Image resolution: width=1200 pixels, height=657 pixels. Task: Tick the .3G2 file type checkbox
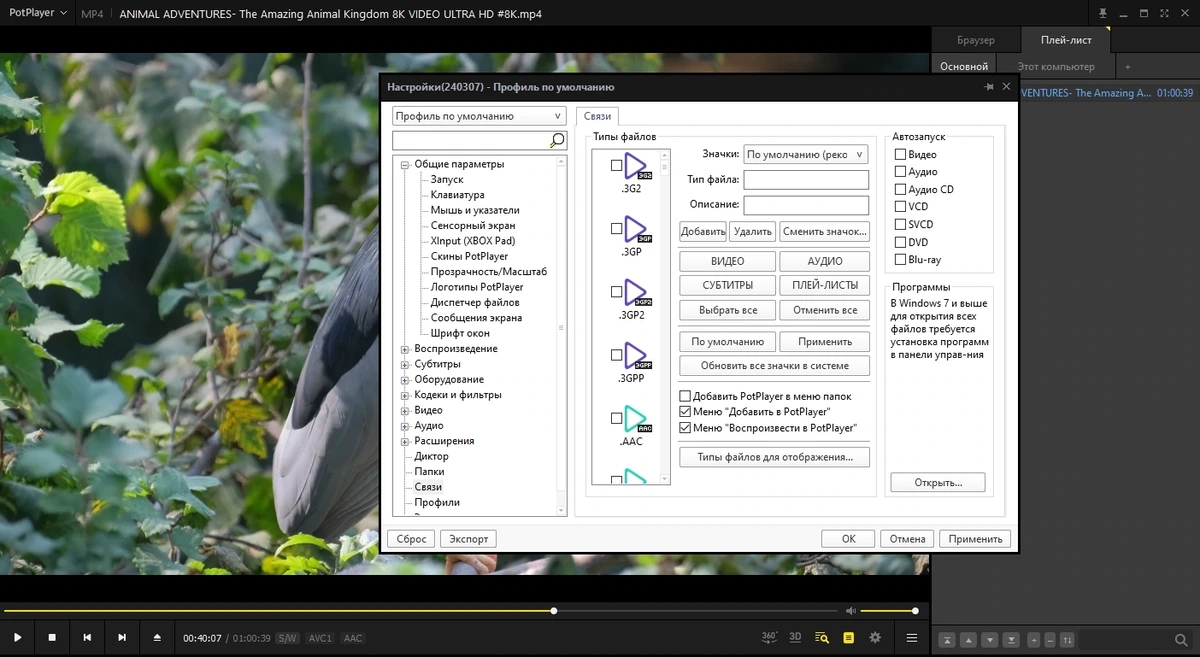point(616,166)
